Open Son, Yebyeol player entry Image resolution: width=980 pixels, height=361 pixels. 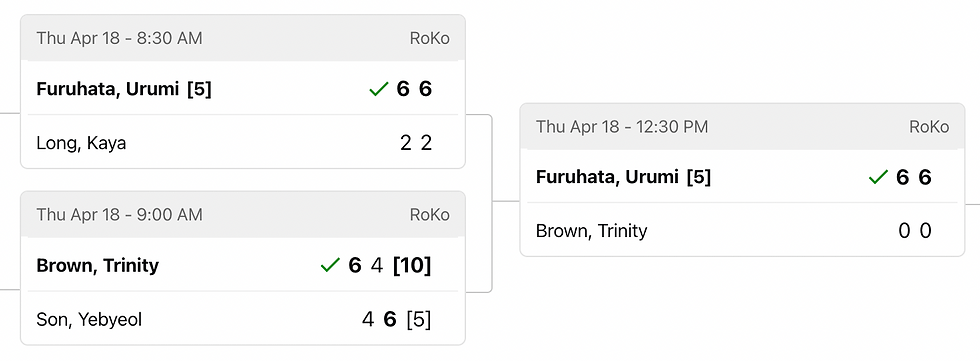(x=89, y=320)
